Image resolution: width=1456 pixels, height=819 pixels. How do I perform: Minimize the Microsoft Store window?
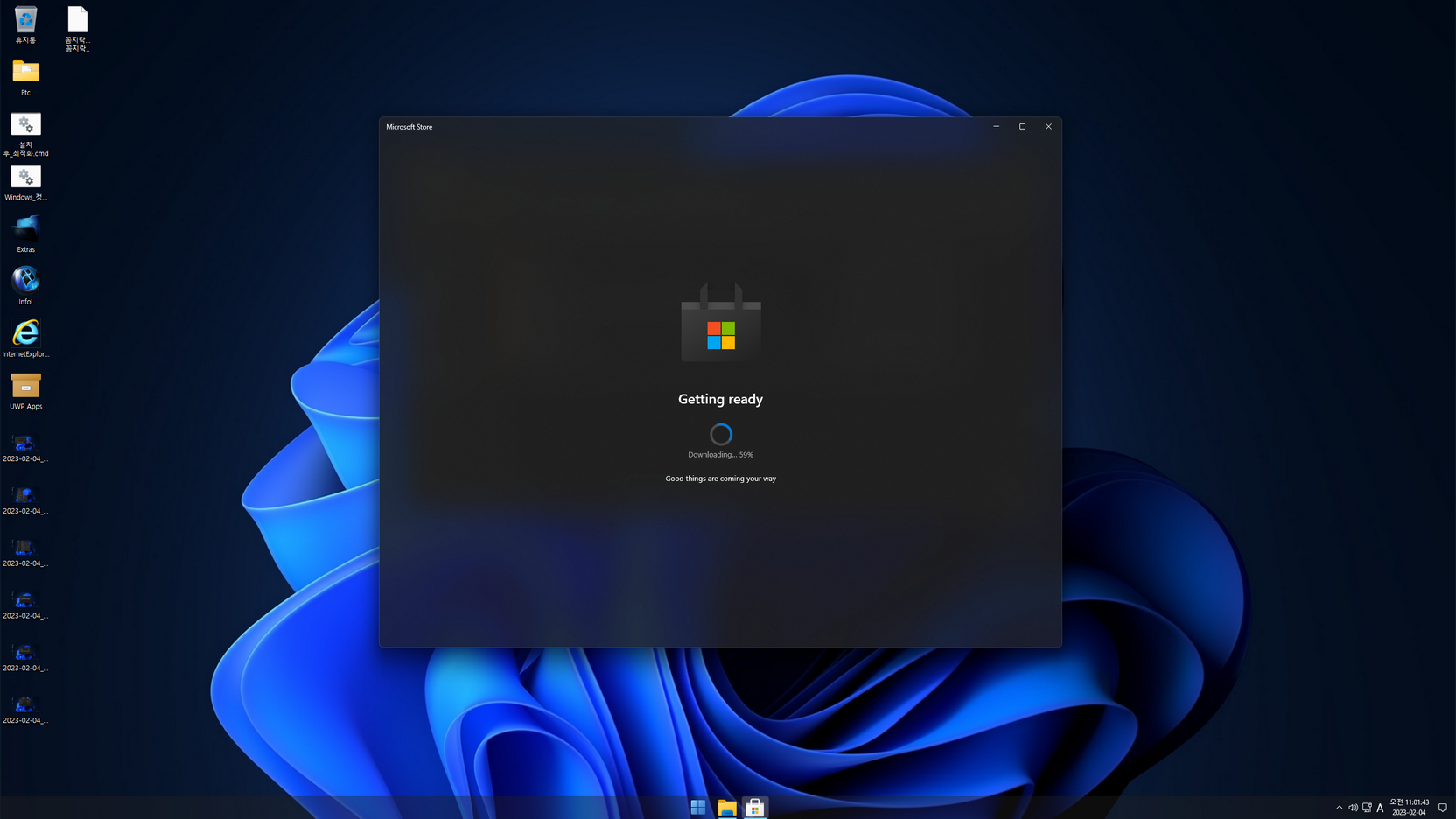tap(996, 127)
